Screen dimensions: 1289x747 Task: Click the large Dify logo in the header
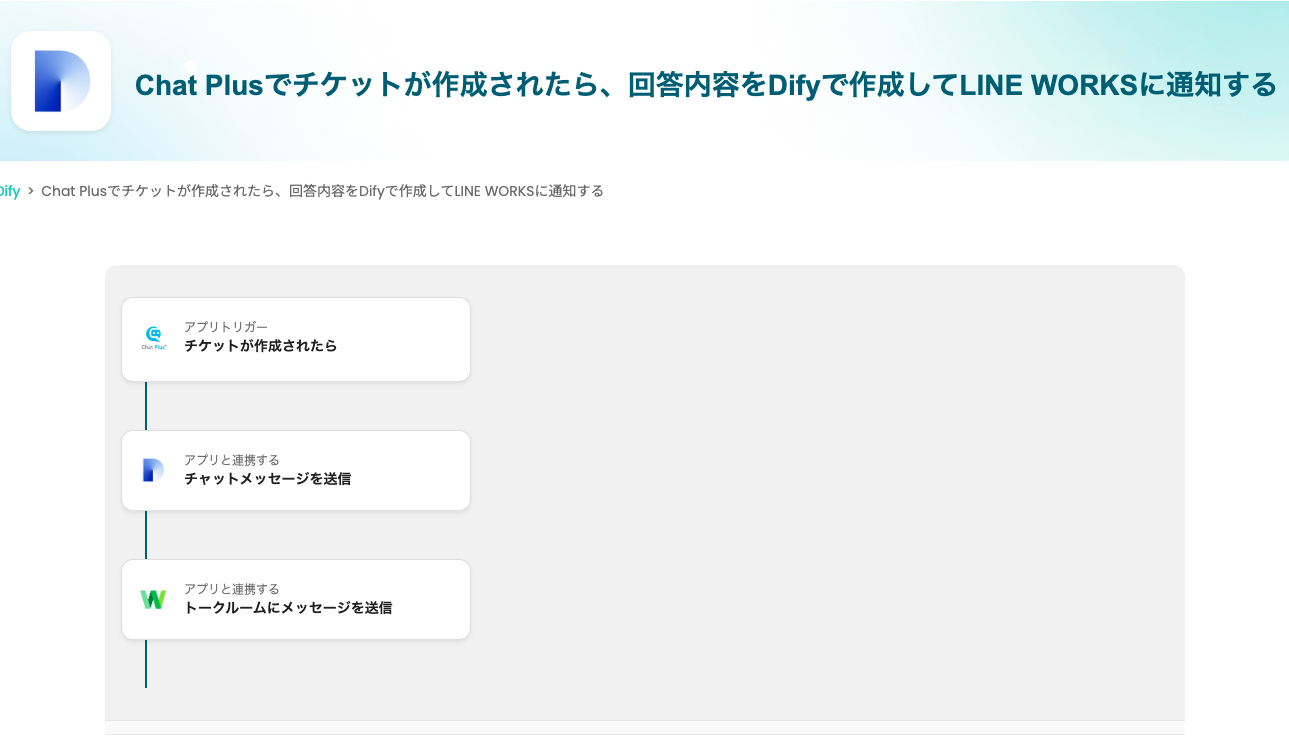point(61,81)
